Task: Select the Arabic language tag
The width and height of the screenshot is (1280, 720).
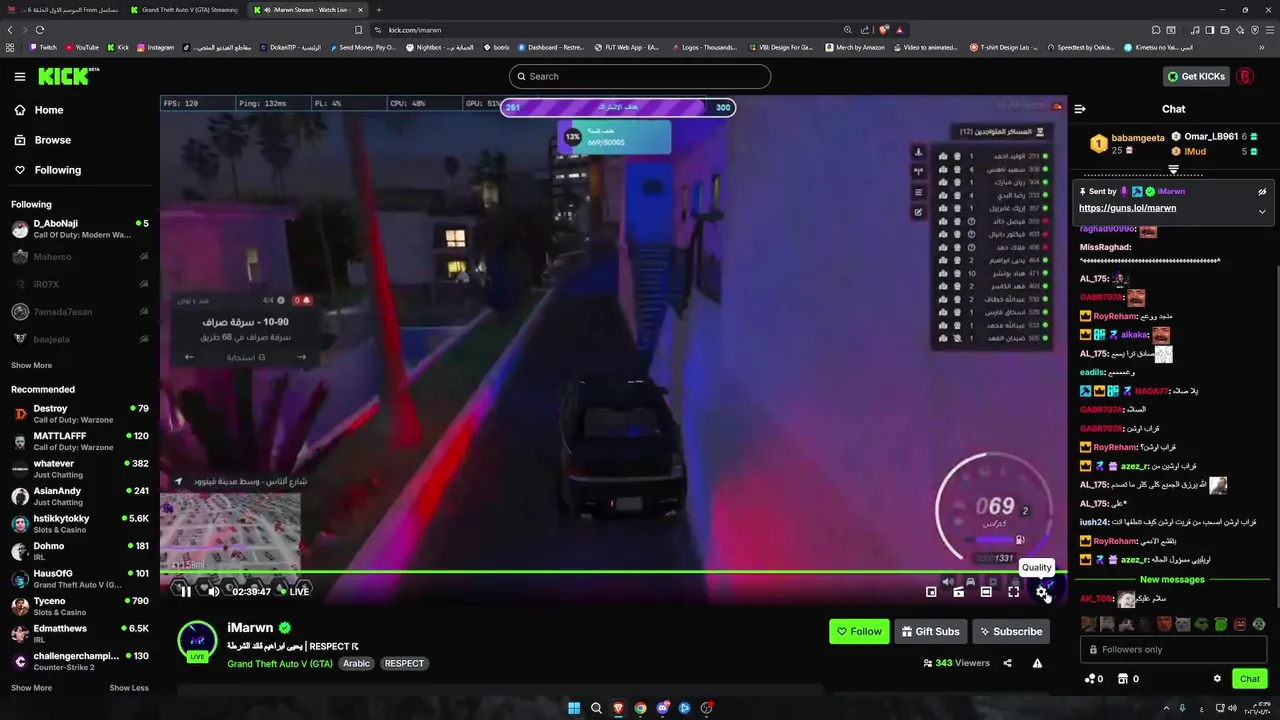Action: (357, 663)
